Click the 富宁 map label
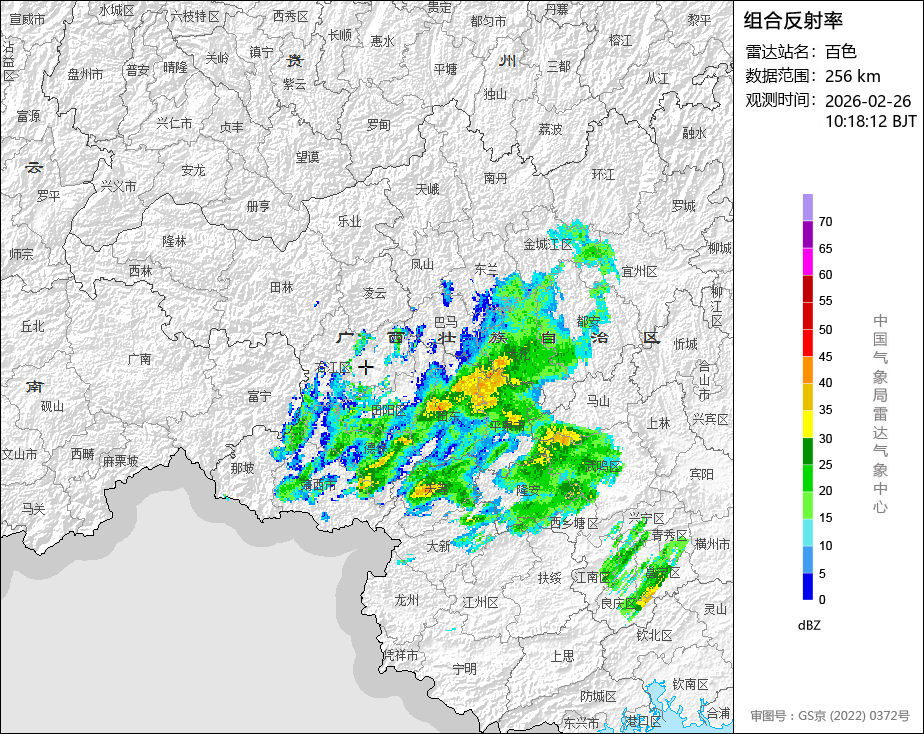Image resolution: width=924 pixels, height=734 pixels. pos(259,396)
